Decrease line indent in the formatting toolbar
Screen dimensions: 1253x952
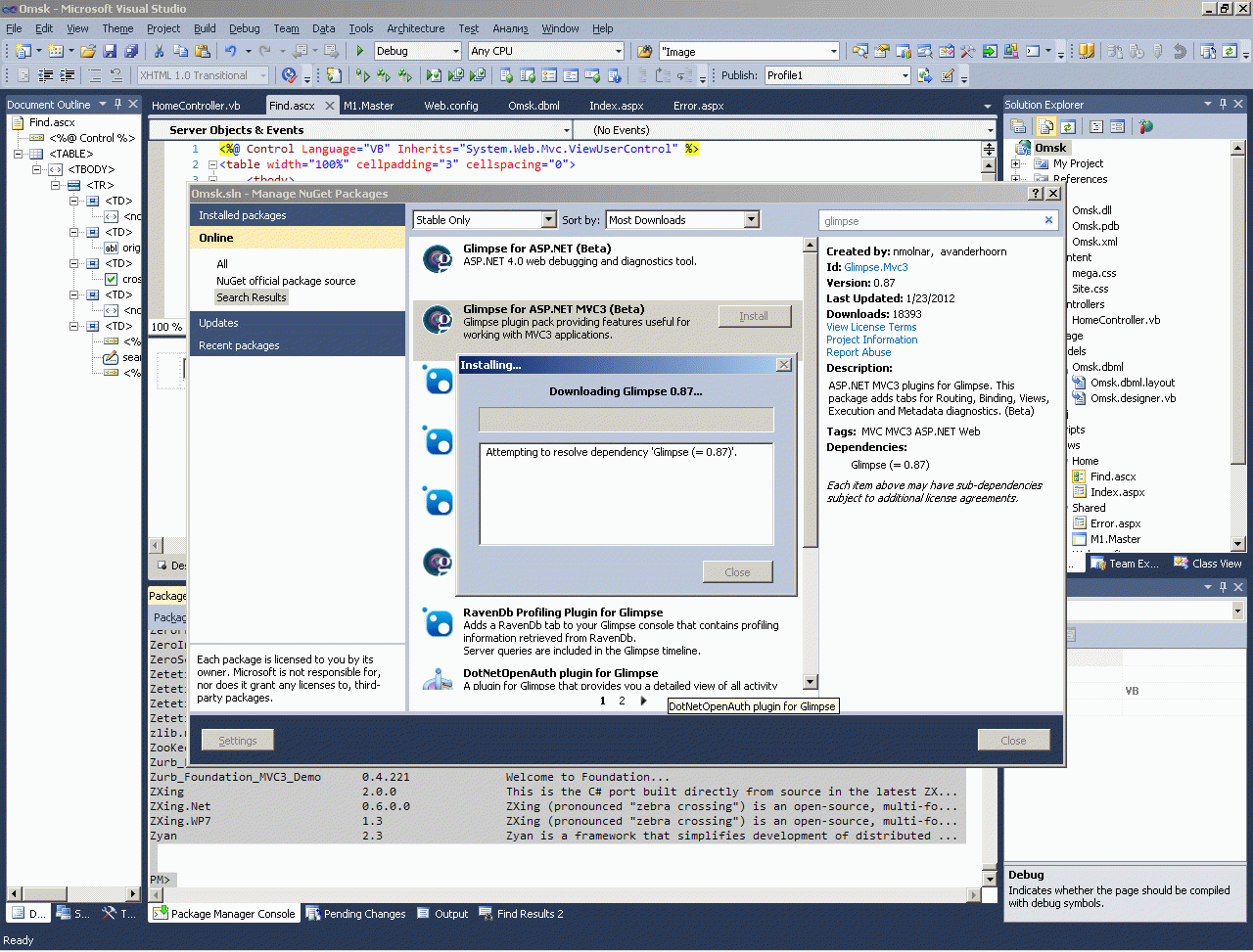(45, 75)
